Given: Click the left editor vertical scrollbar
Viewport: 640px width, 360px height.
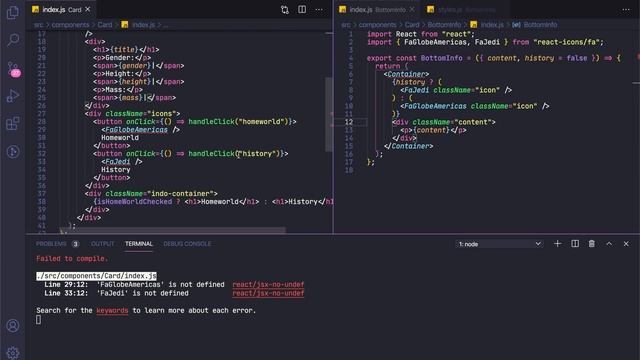Looking at the screenshot, I should 329,114.
